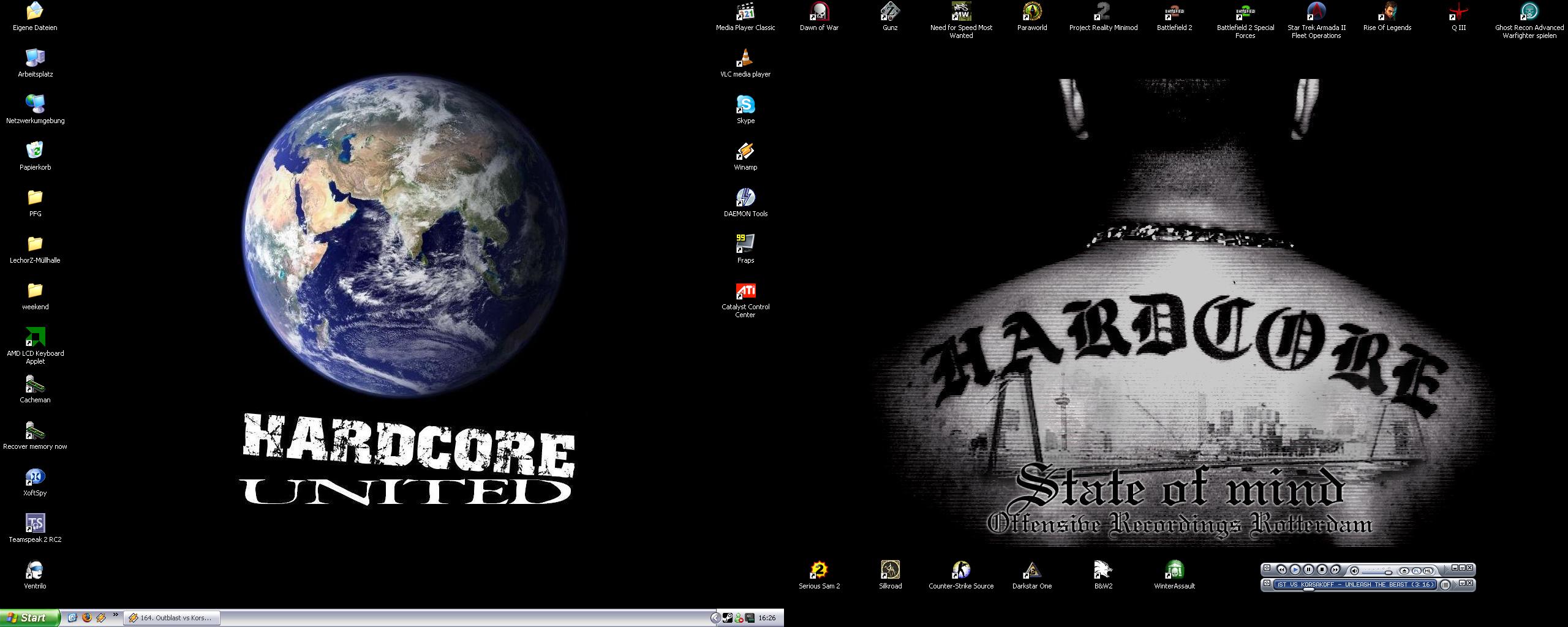Click the Catalyst Control Center icon
This screenshot has width=1568, height=627.
click(x=745, y=299)
